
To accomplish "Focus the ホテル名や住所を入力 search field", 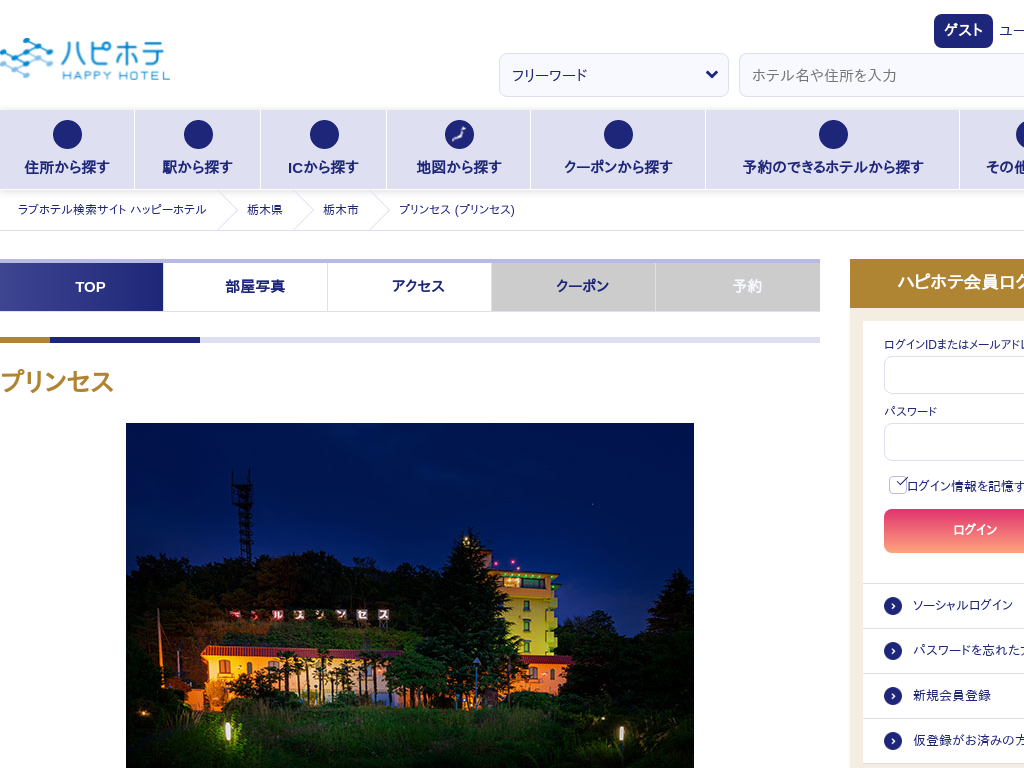I will 882,75.
